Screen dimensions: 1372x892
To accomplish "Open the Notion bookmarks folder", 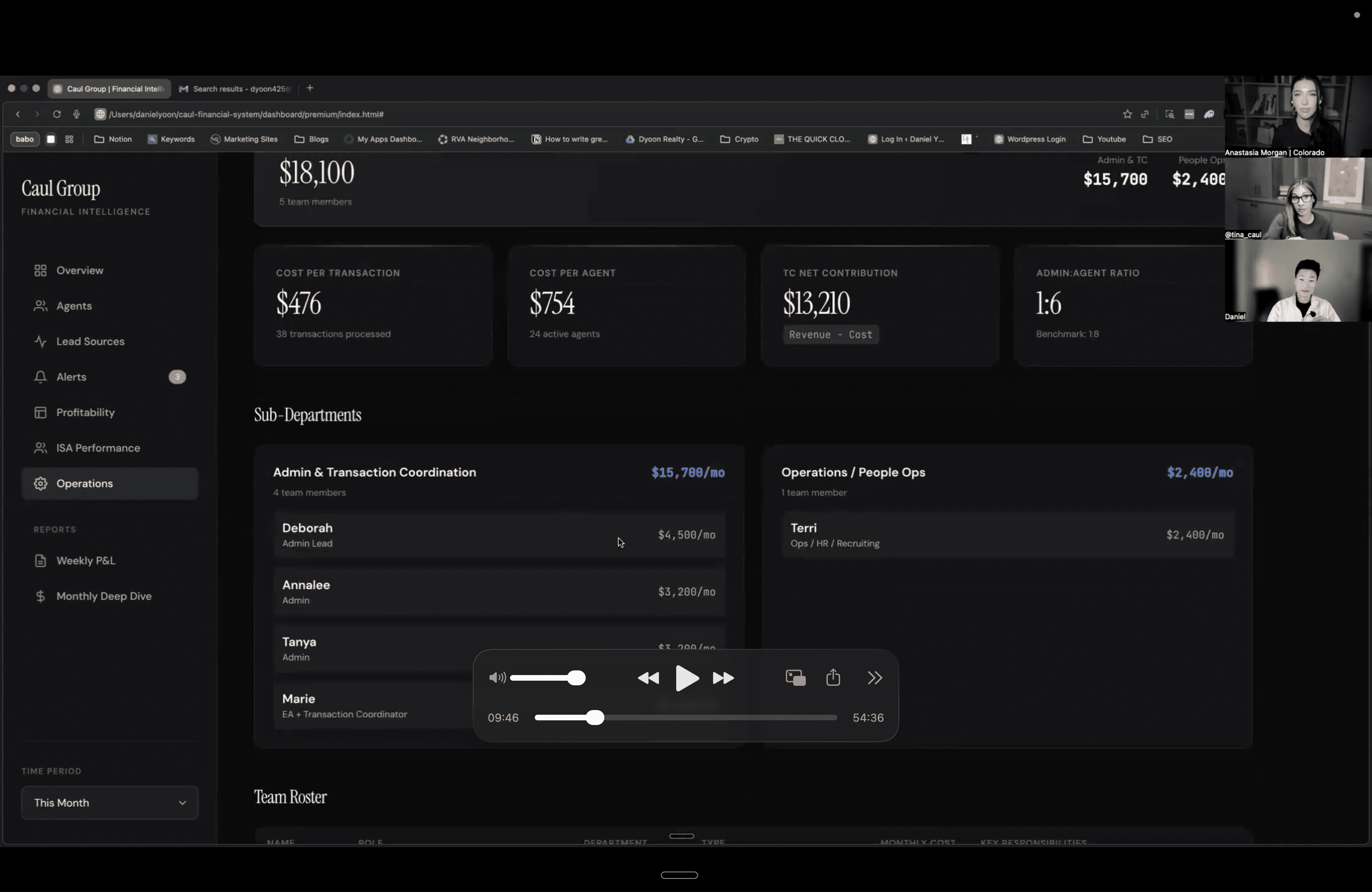I will coord(113,139).
